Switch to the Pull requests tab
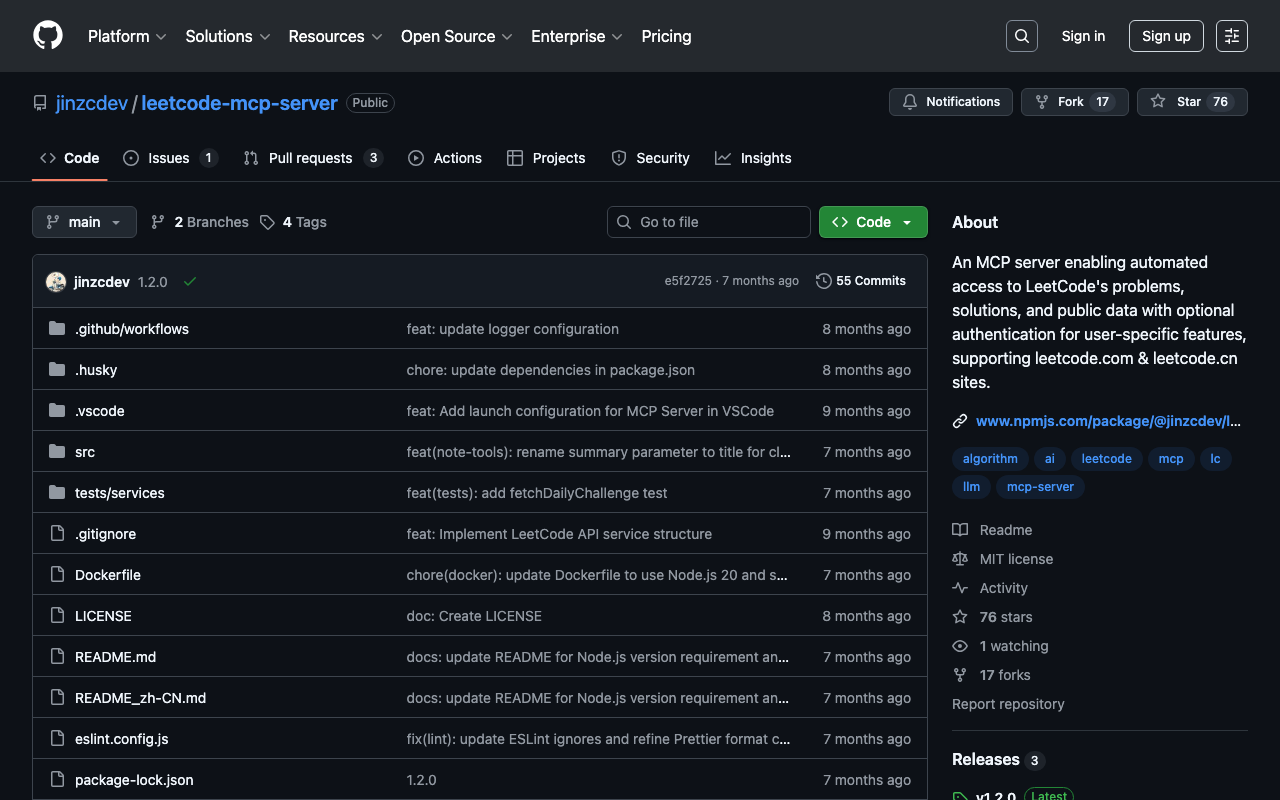The image size is (1280, 800). pos(312,158)
